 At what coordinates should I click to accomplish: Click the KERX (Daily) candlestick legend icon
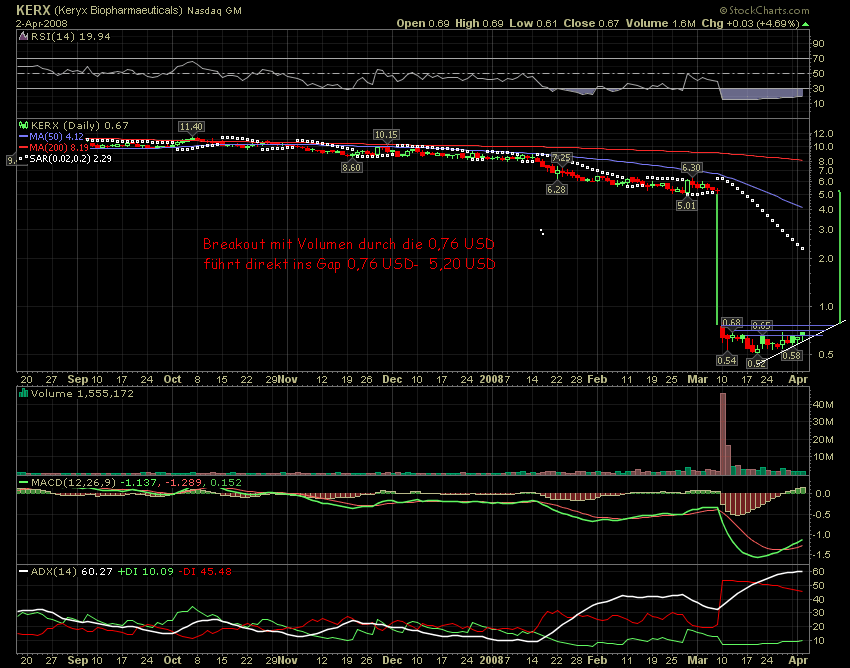25,125
